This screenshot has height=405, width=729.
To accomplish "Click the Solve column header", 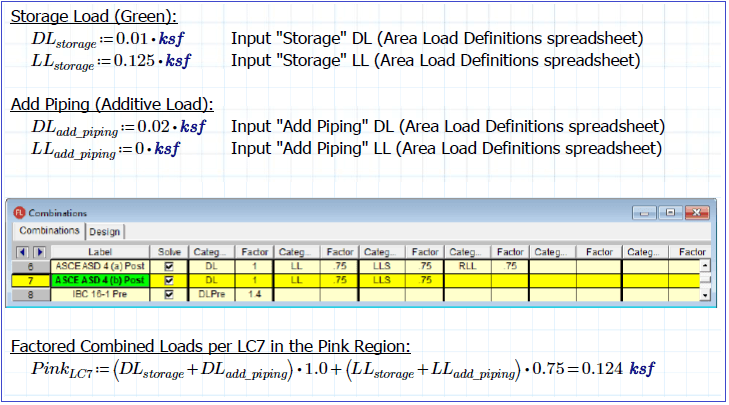I will click(x=167, y=252).
